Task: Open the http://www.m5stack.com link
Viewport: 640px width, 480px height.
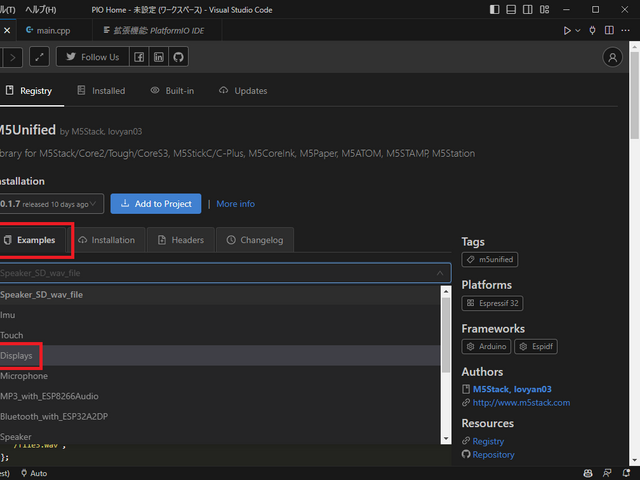Action: tap(521, 403)
